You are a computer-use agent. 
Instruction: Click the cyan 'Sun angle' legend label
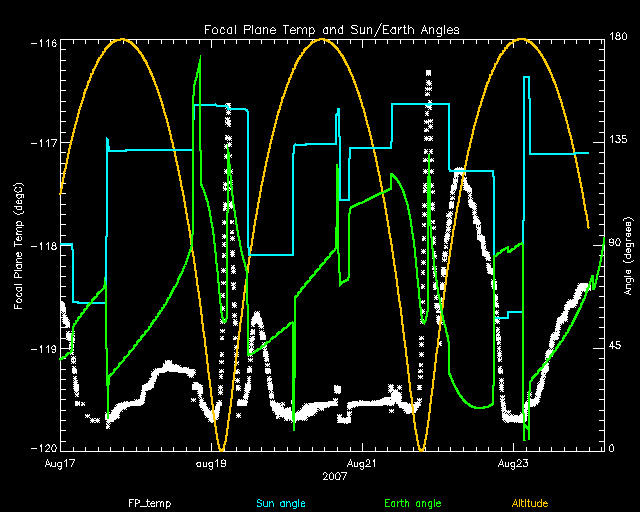(x=279, y=503)
